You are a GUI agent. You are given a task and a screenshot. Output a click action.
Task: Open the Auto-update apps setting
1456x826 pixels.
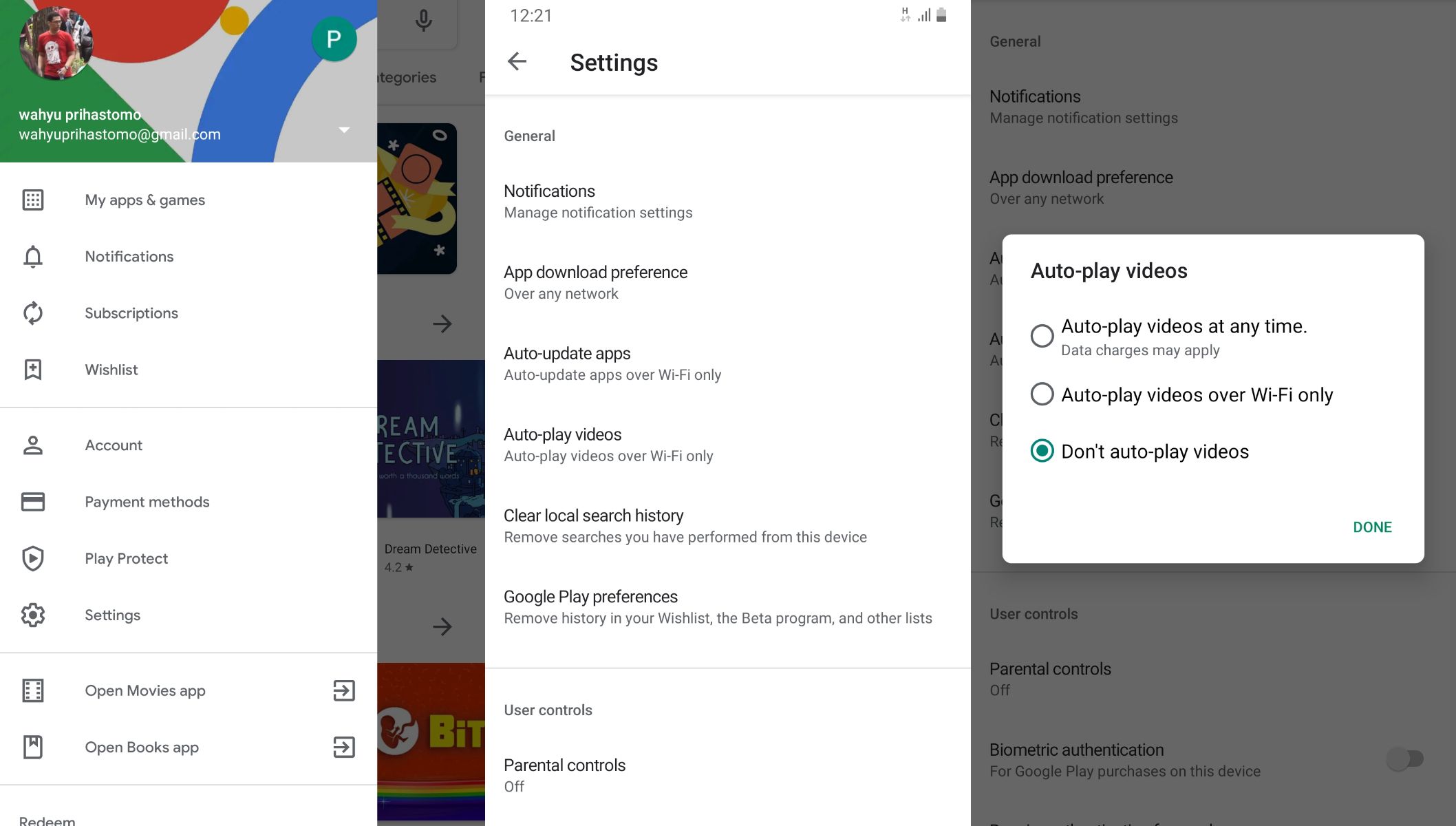pos(612,363)
